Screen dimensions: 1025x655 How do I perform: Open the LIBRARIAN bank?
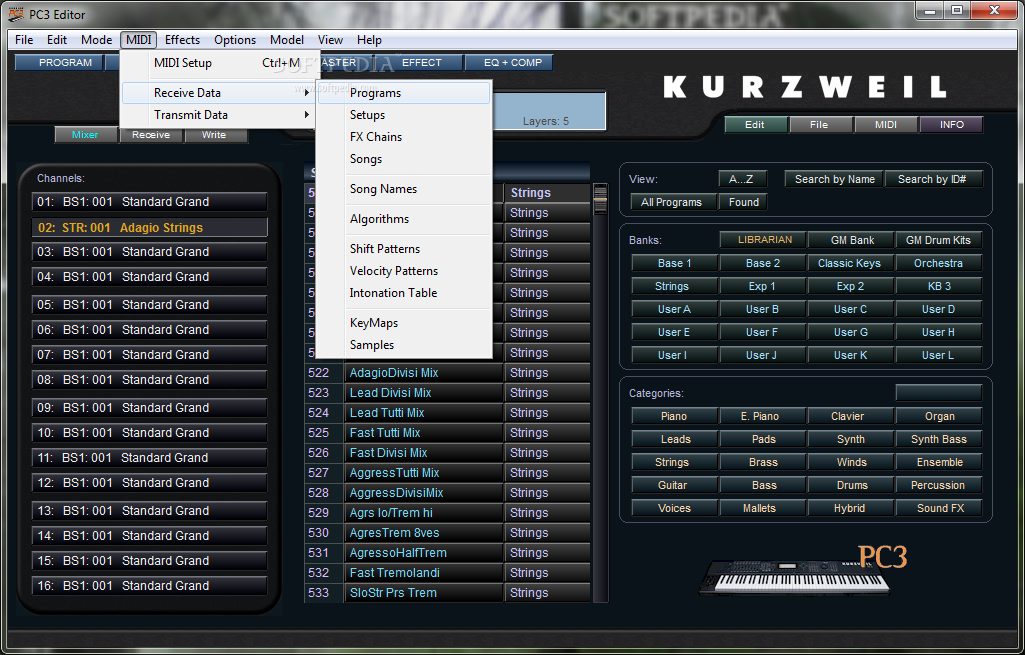(x=764, y=240)
